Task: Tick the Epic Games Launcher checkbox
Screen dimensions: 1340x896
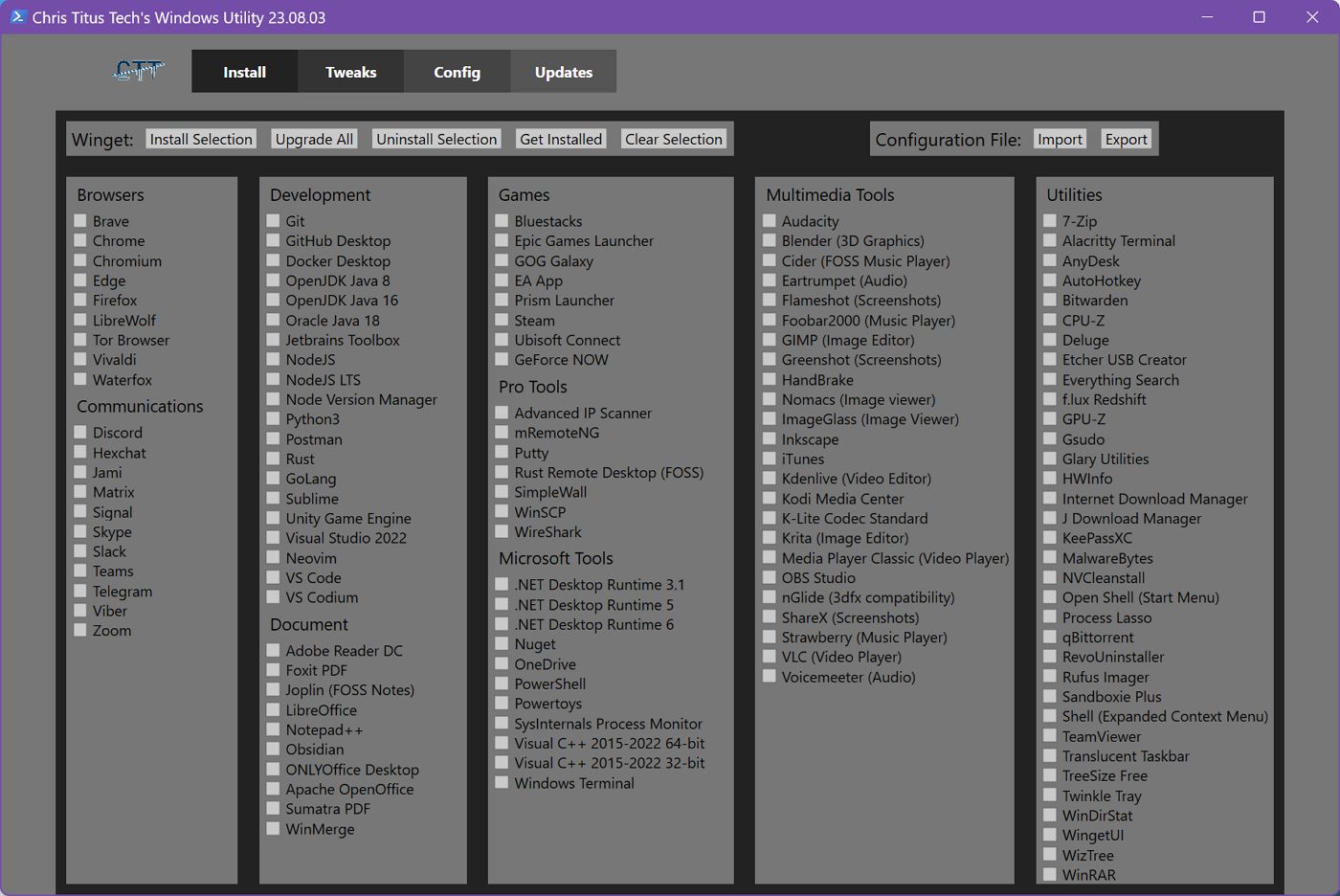Action: pyautogui.click(x=502, y=240)
